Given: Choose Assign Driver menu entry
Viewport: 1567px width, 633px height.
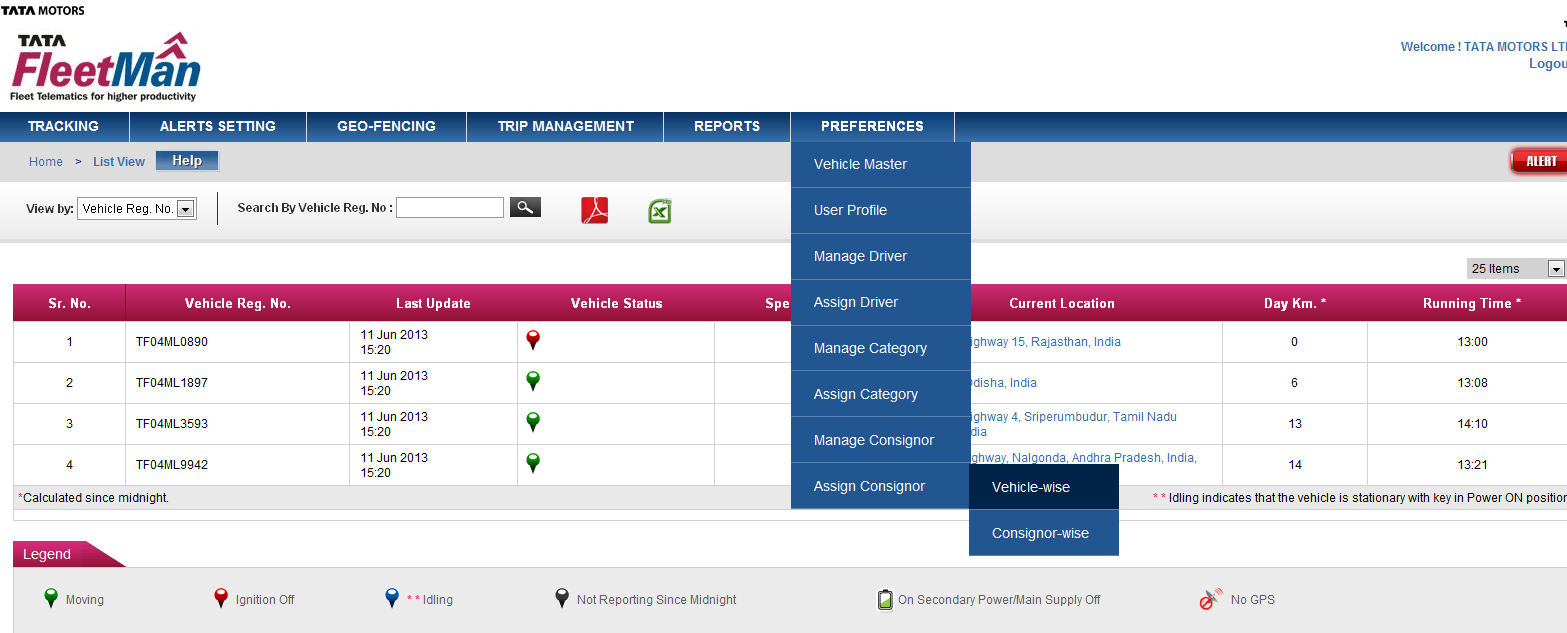Looking at the screenshot, I should (881, 302).
